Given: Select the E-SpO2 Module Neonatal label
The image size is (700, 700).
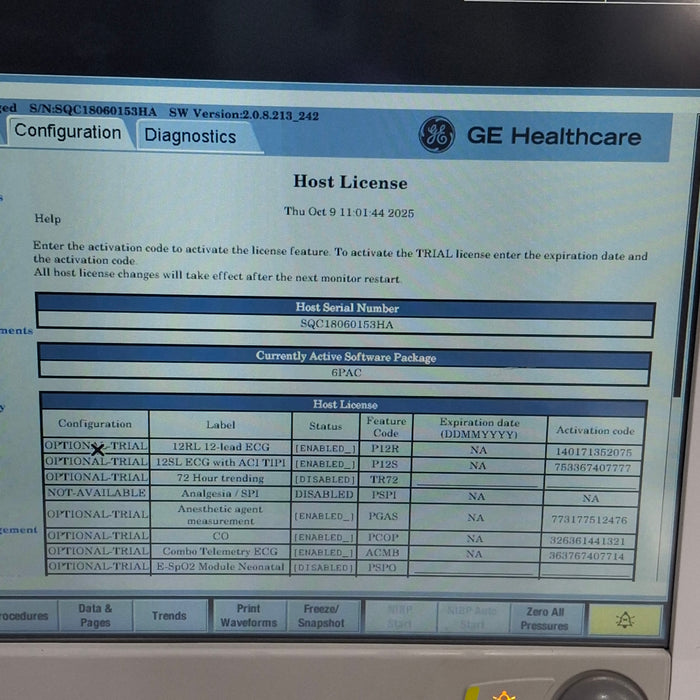Looking at the screenshot, I should (220, 567).
